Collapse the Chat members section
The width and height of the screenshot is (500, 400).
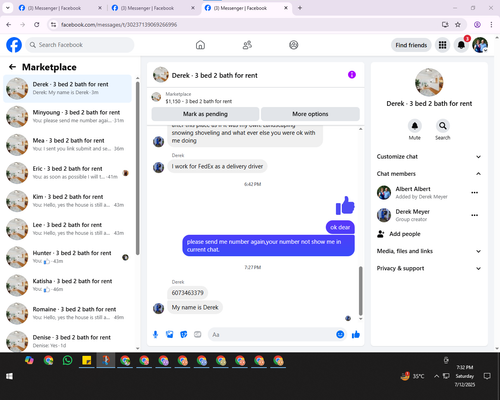click(x=429, y=174)
